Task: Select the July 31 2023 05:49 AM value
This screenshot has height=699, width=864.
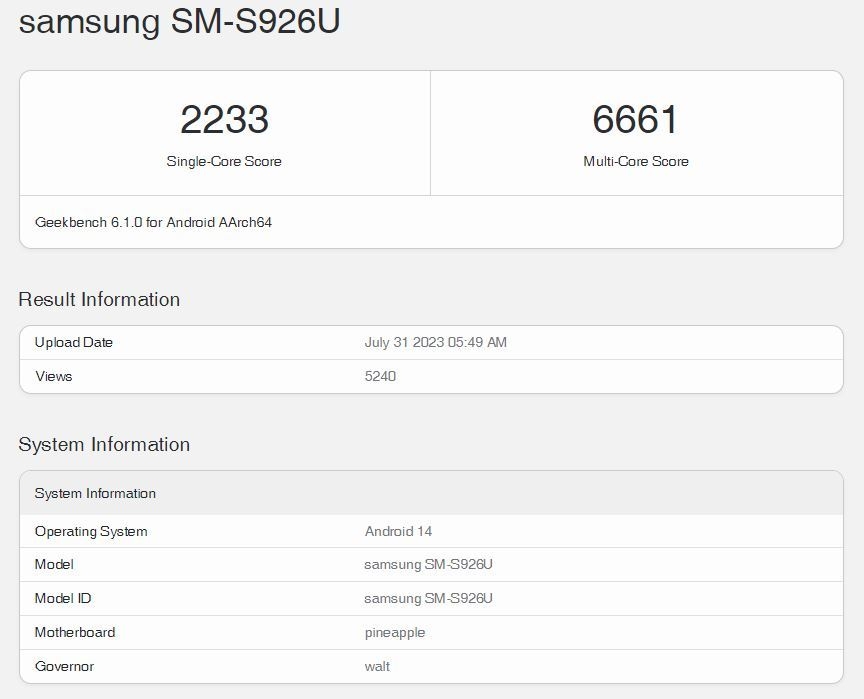Action: [435, 343]
